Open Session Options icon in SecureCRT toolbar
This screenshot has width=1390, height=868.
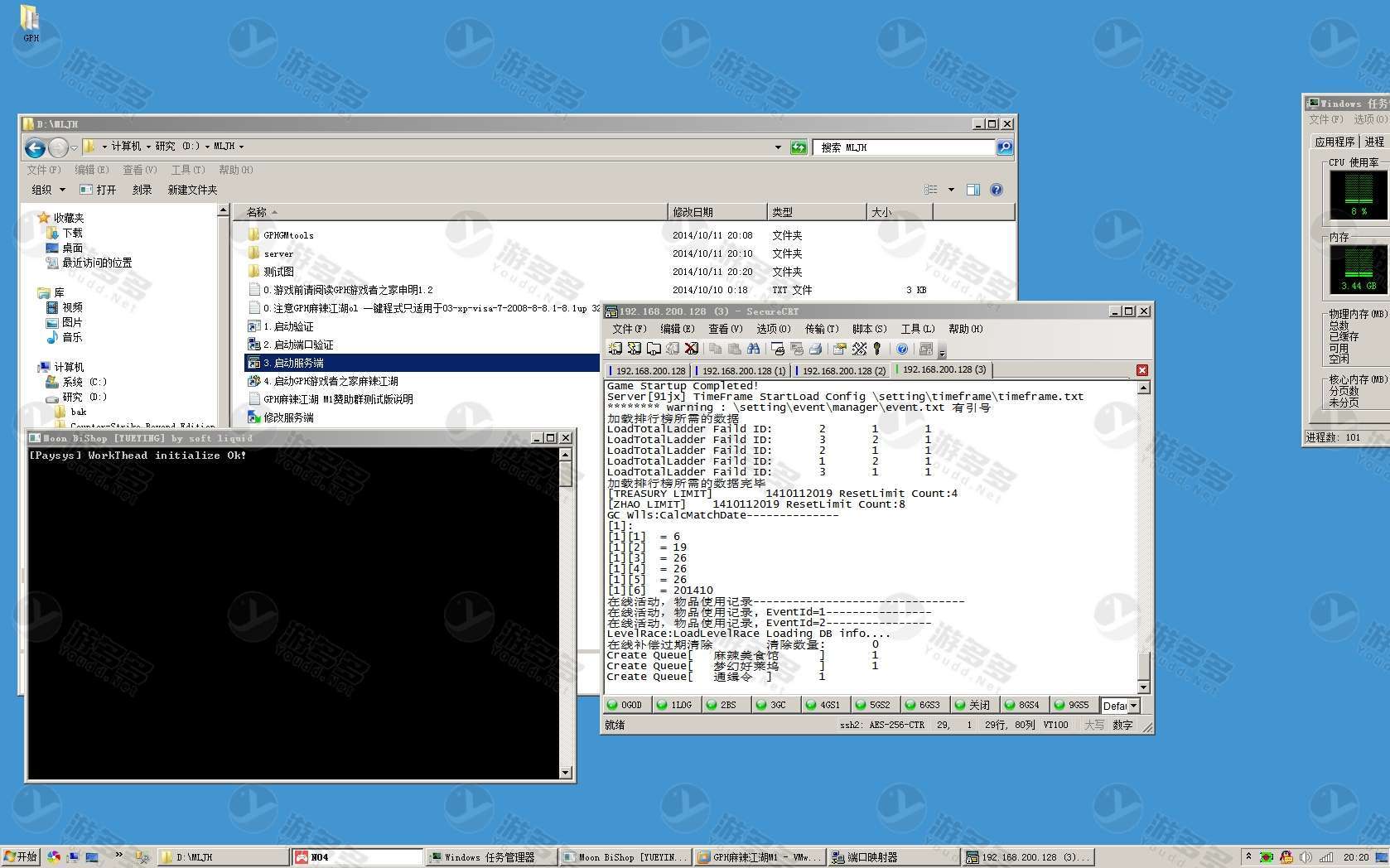click(839, 349)
